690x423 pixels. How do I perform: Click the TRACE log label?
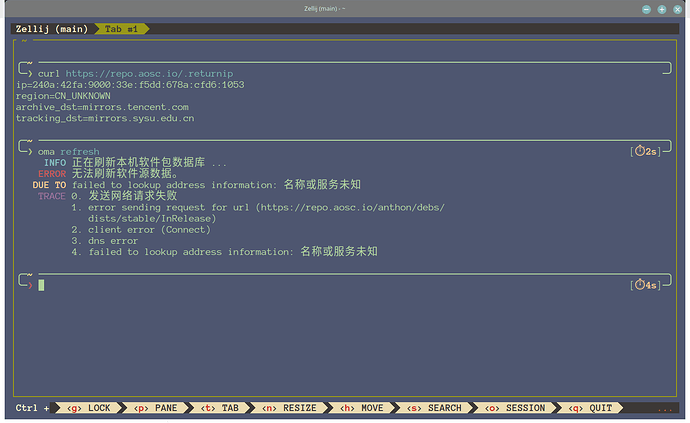tap(52, 196)
